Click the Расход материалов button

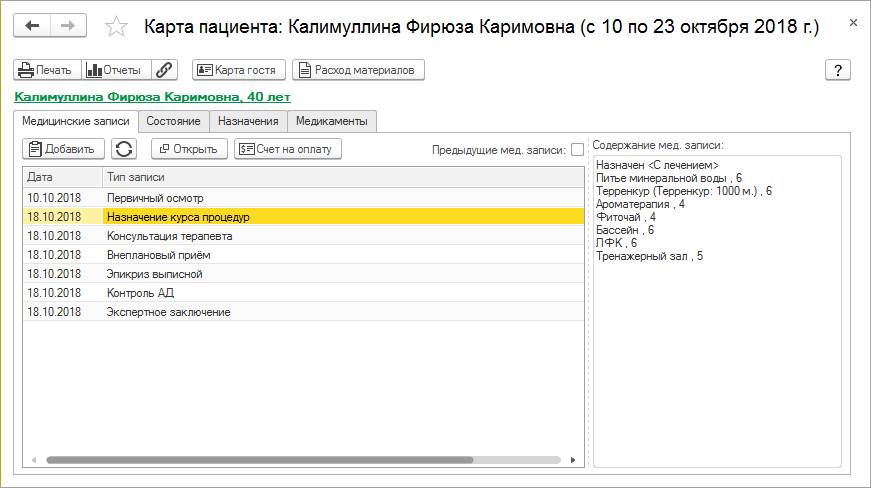(x=359, y=70)
